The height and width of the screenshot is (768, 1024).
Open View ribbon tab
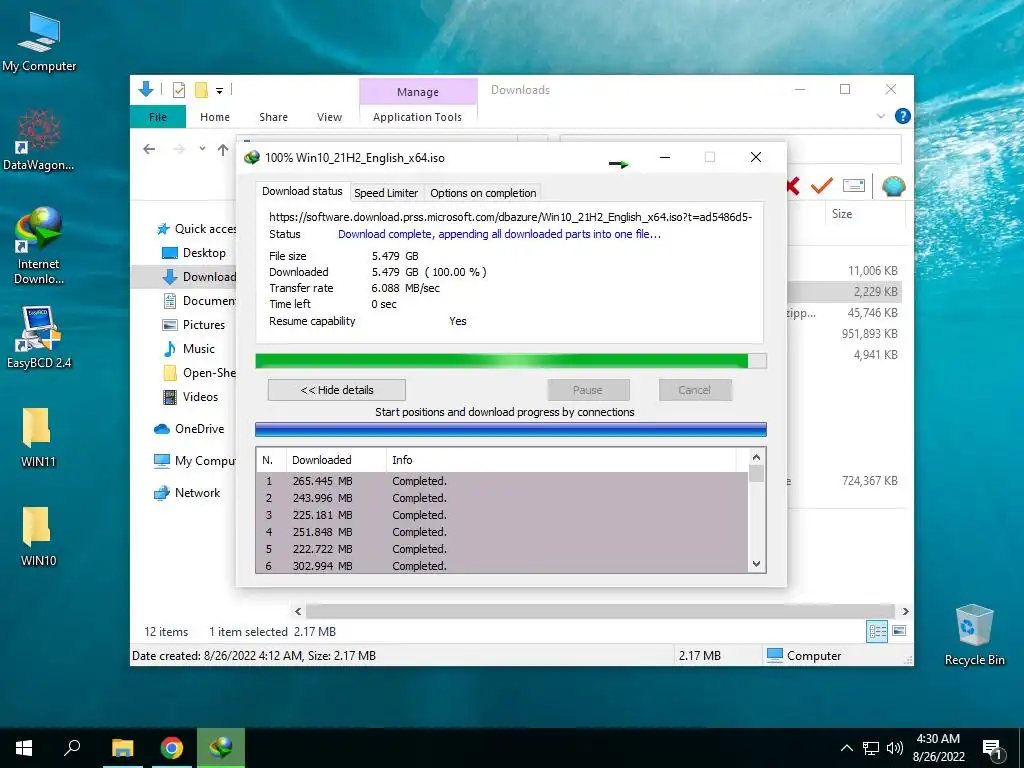click(329, 117)
